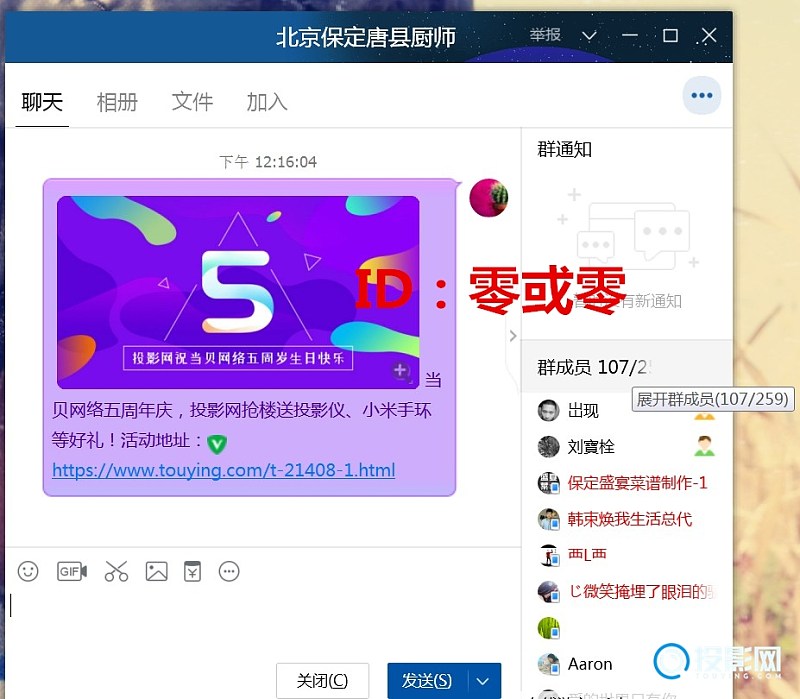800x699 pixels.
Task: Open the title bar dropdown arrow
Action: (589, 36)
